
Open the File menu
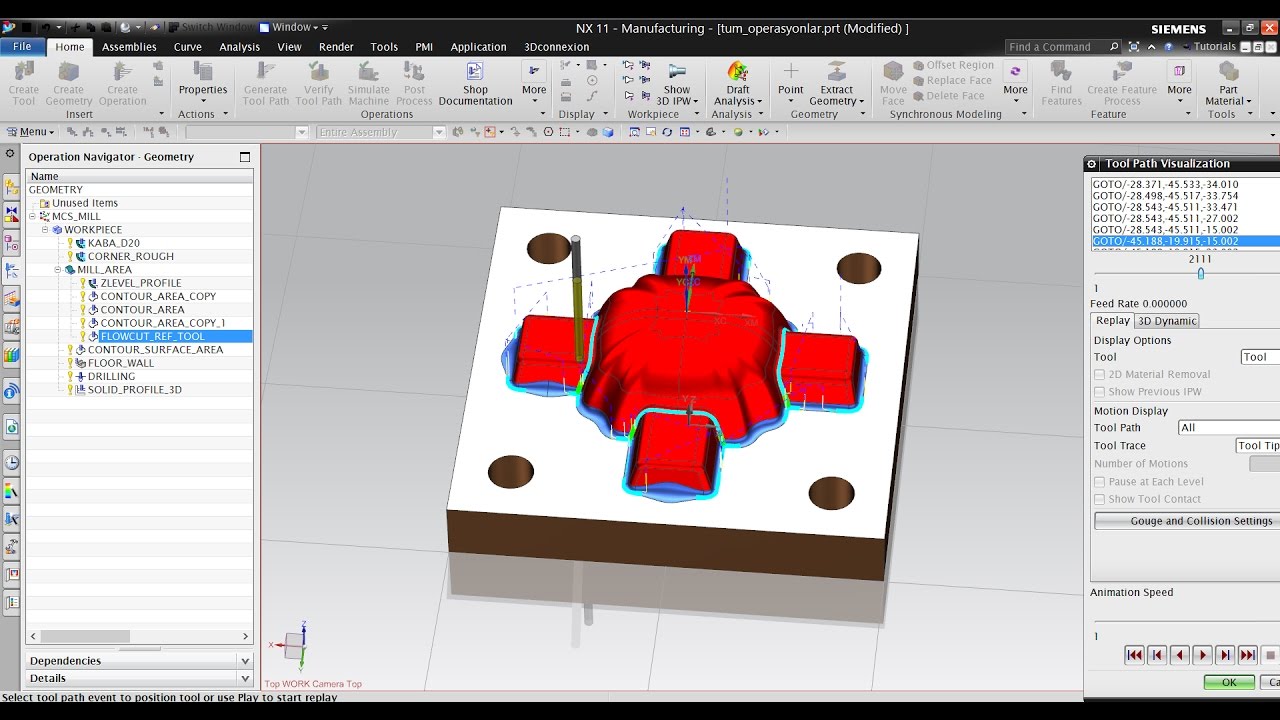(x=22, y=47)
